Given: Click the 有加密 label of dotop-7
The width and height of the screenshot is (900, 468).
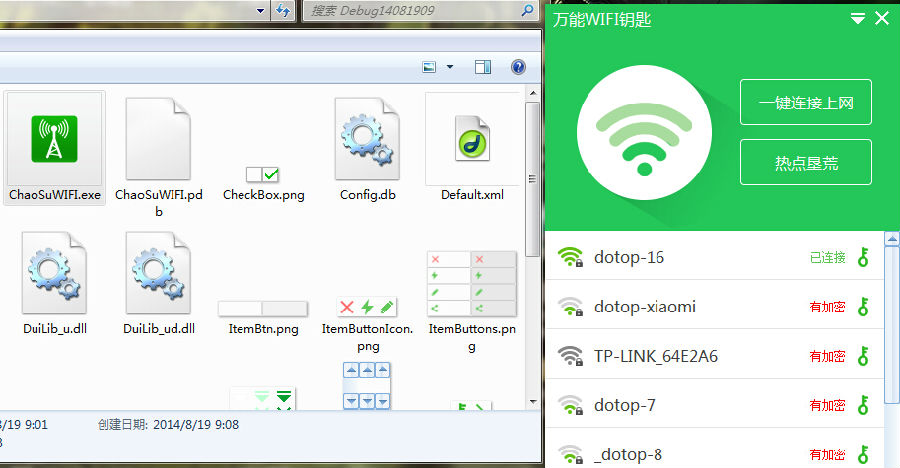Looking at the screenshot, I should (828, 405).
